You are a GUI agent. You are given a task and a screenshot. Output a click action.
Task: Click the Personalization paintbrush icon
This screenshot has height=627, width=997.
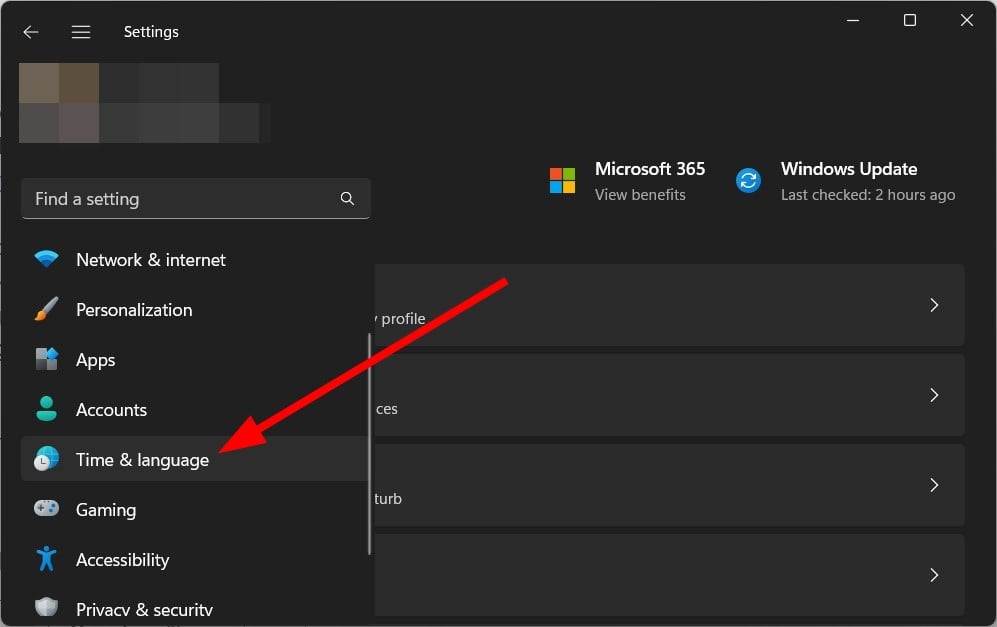pyautogui.click(x=46, y=309)
